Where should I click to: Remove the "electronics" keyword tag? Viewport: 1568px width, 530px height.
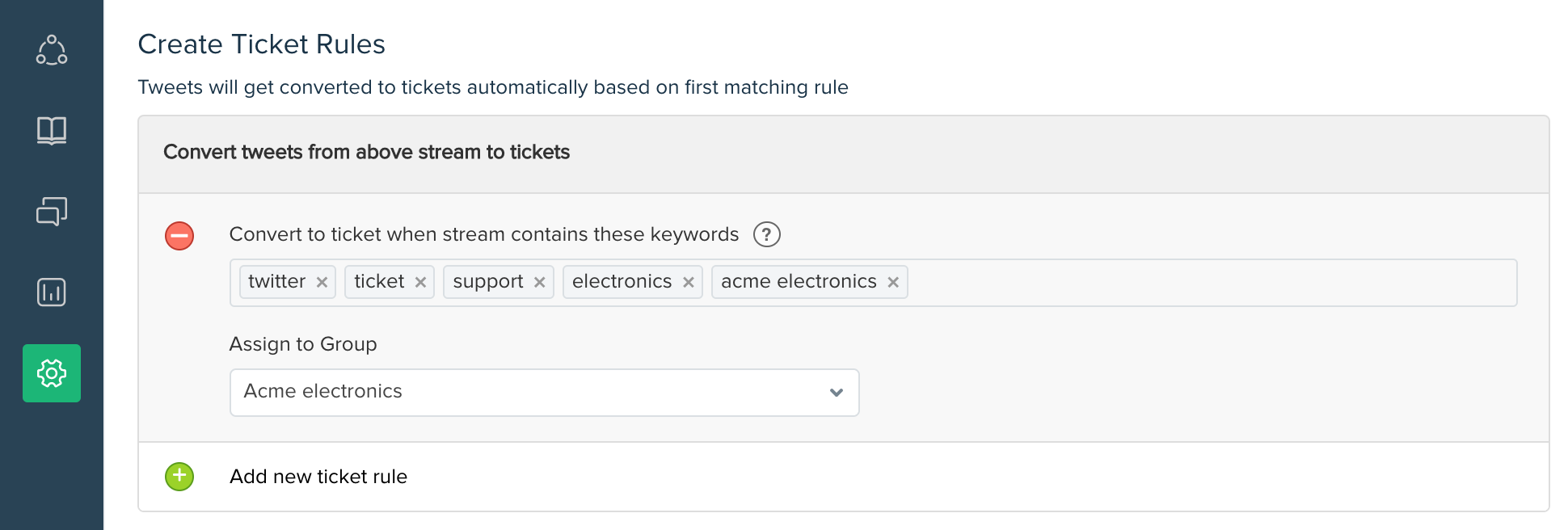[x=689, y=282]
